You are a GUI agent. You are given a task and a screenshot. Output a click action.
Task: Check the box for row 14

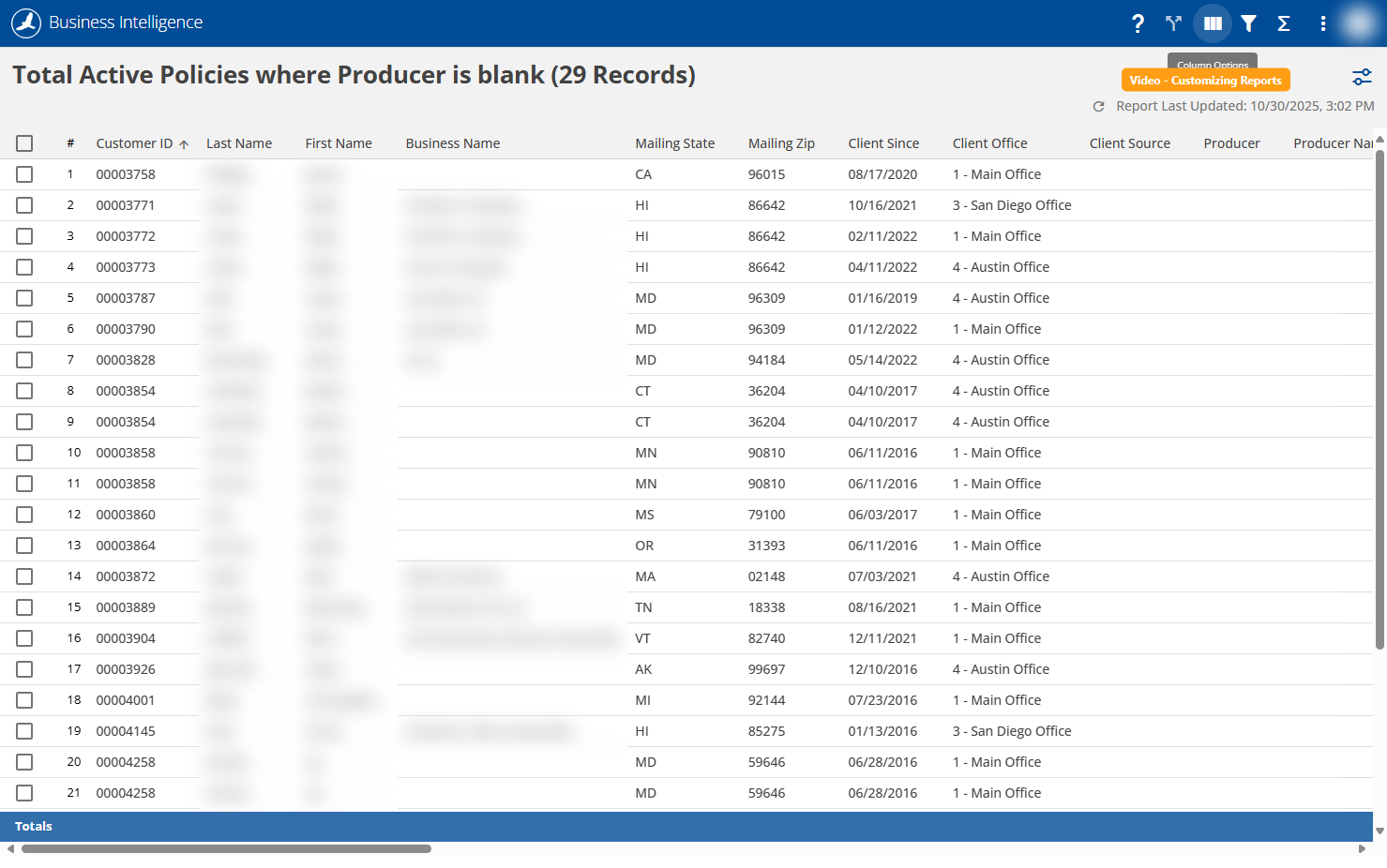[24, 576]
